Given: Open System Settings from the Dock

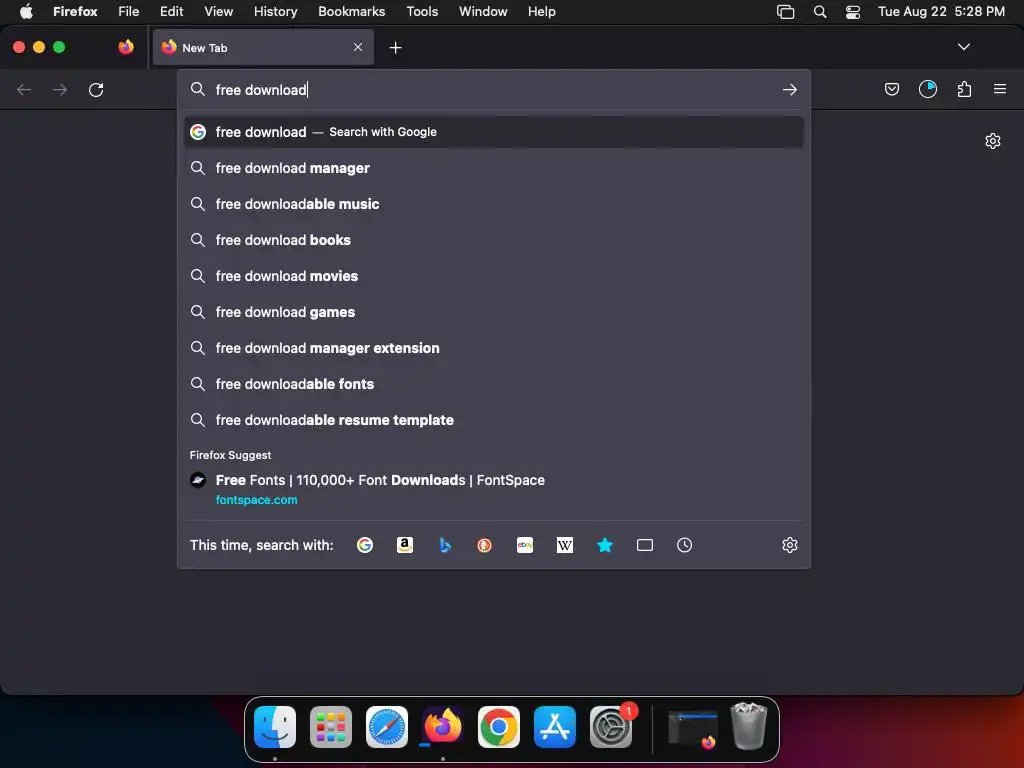Looking at the screenshot, I should 611,726.
